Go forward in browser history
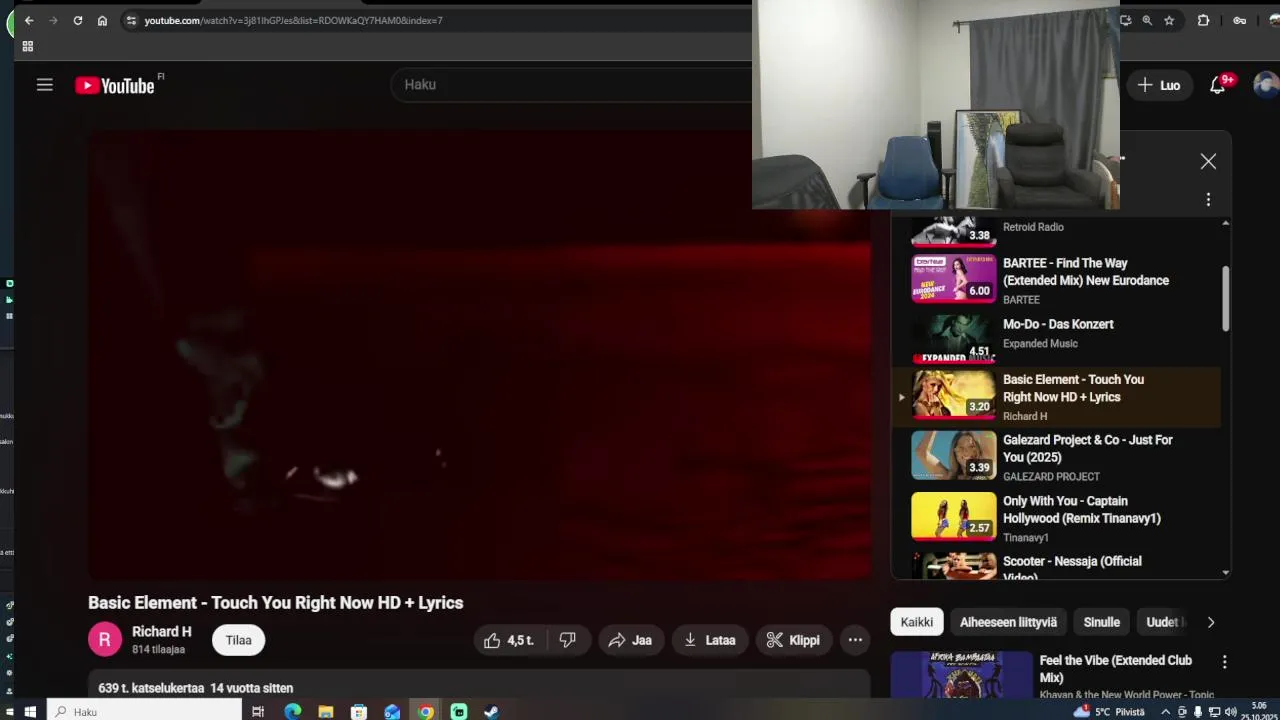This screenshot has width=1280, height=720. pyautogui.click(x=53, y=20)
